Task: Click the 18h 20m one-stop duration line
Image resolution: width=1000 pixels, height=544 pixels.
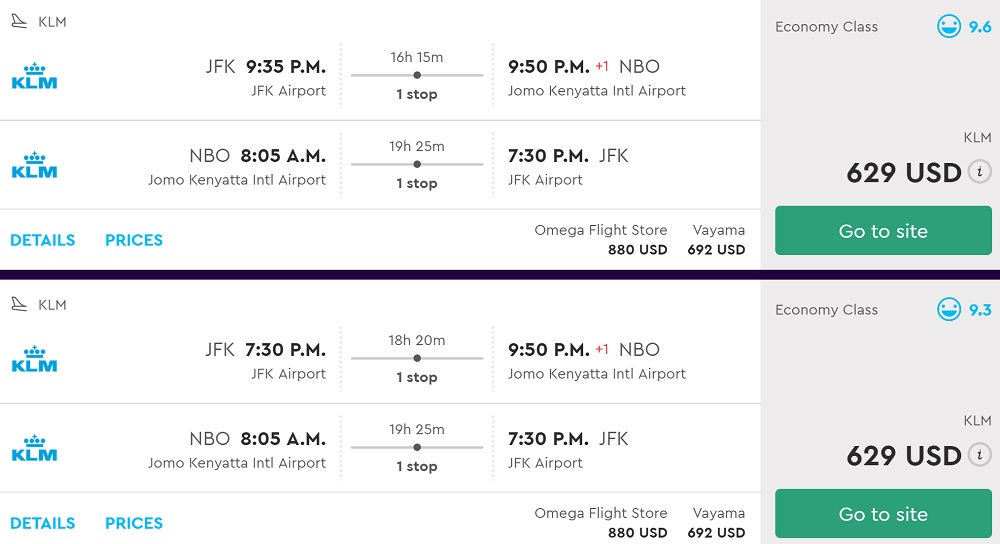Action: (x=417, y=358)
